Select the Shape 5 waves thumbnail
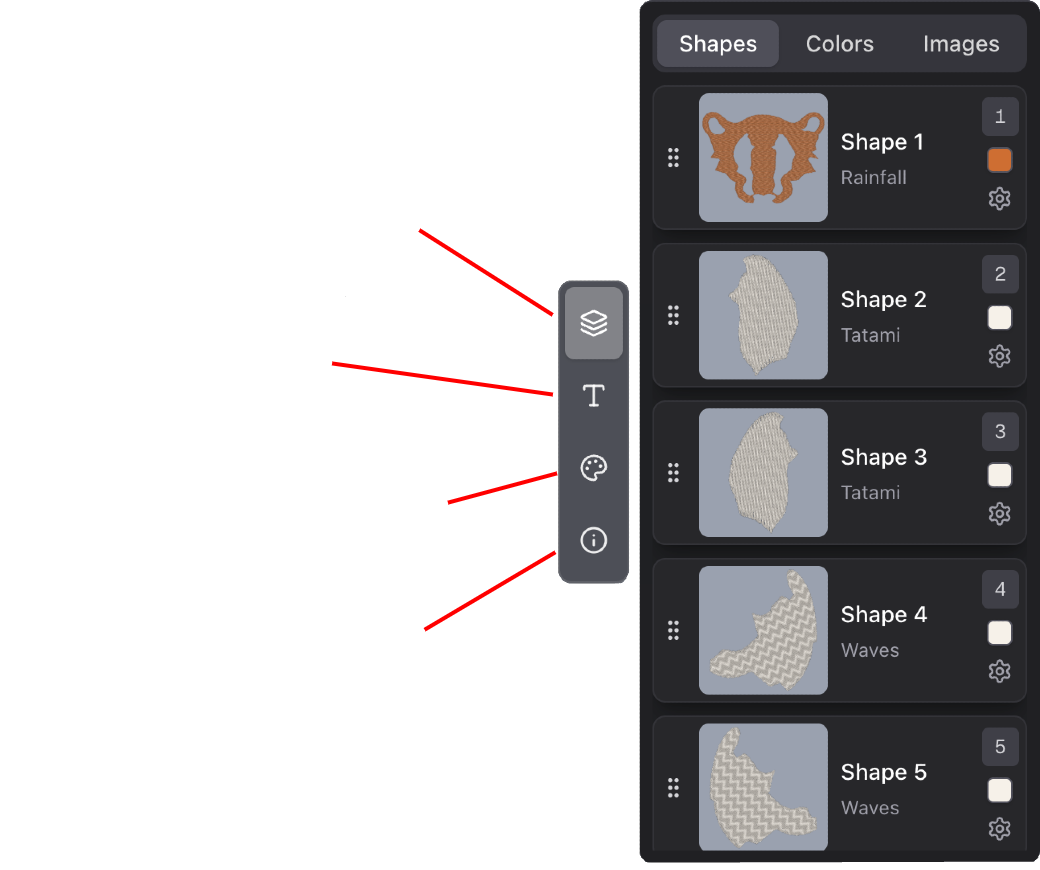The width and height of the screenshot is (1040, 870). pos(763,788)
